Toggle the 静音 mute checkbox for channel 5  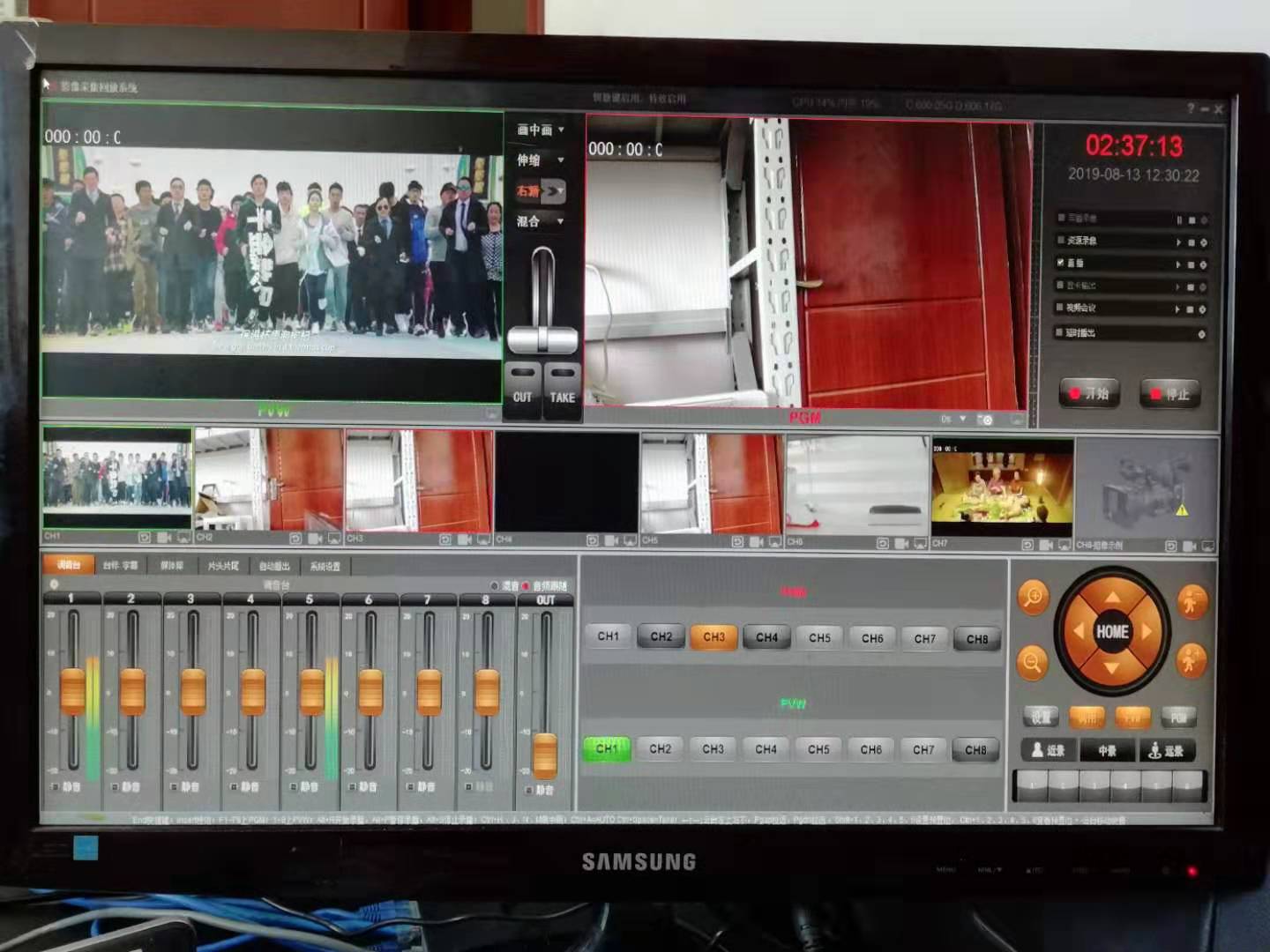(x=292, y=786)
